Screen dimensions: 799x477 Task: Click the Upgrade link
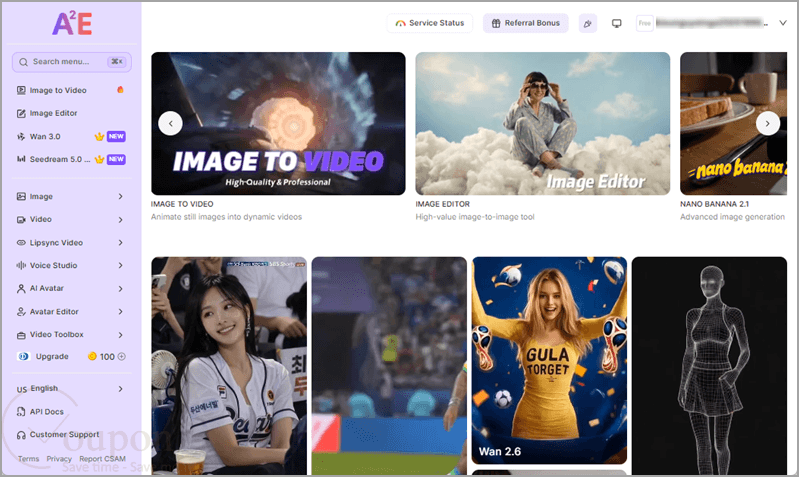tap(51, 356)
